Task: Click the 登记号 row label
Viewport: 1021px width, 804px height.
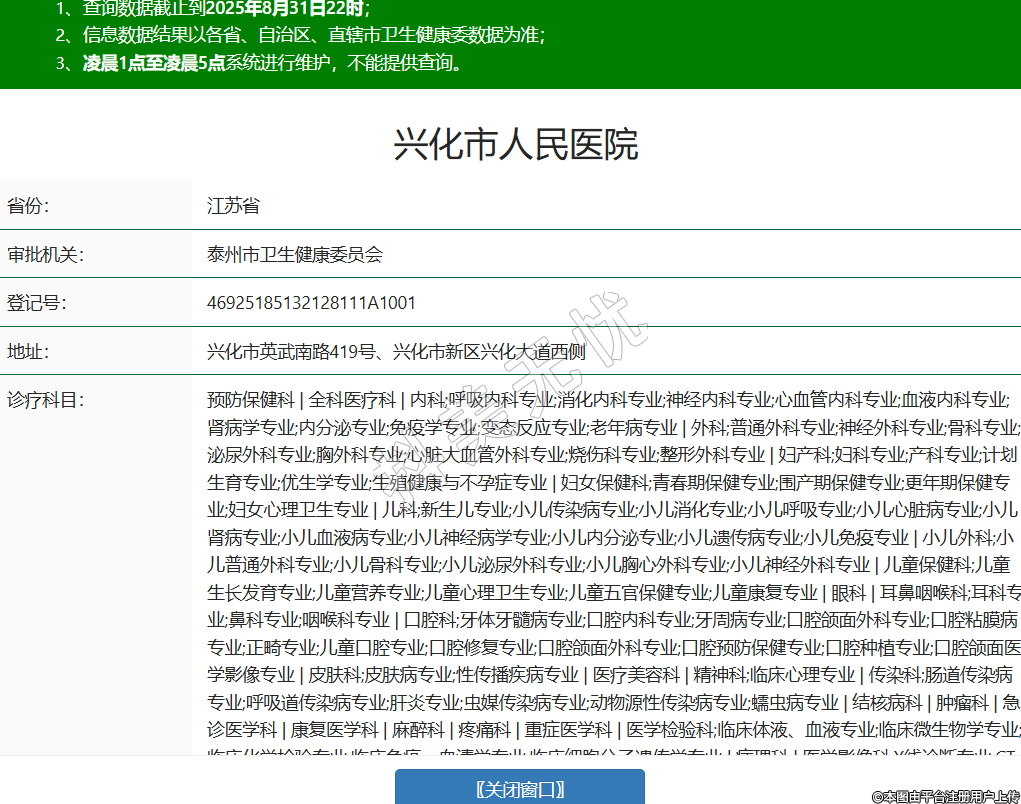Action: pyautogui.click(x=36, y=303)
